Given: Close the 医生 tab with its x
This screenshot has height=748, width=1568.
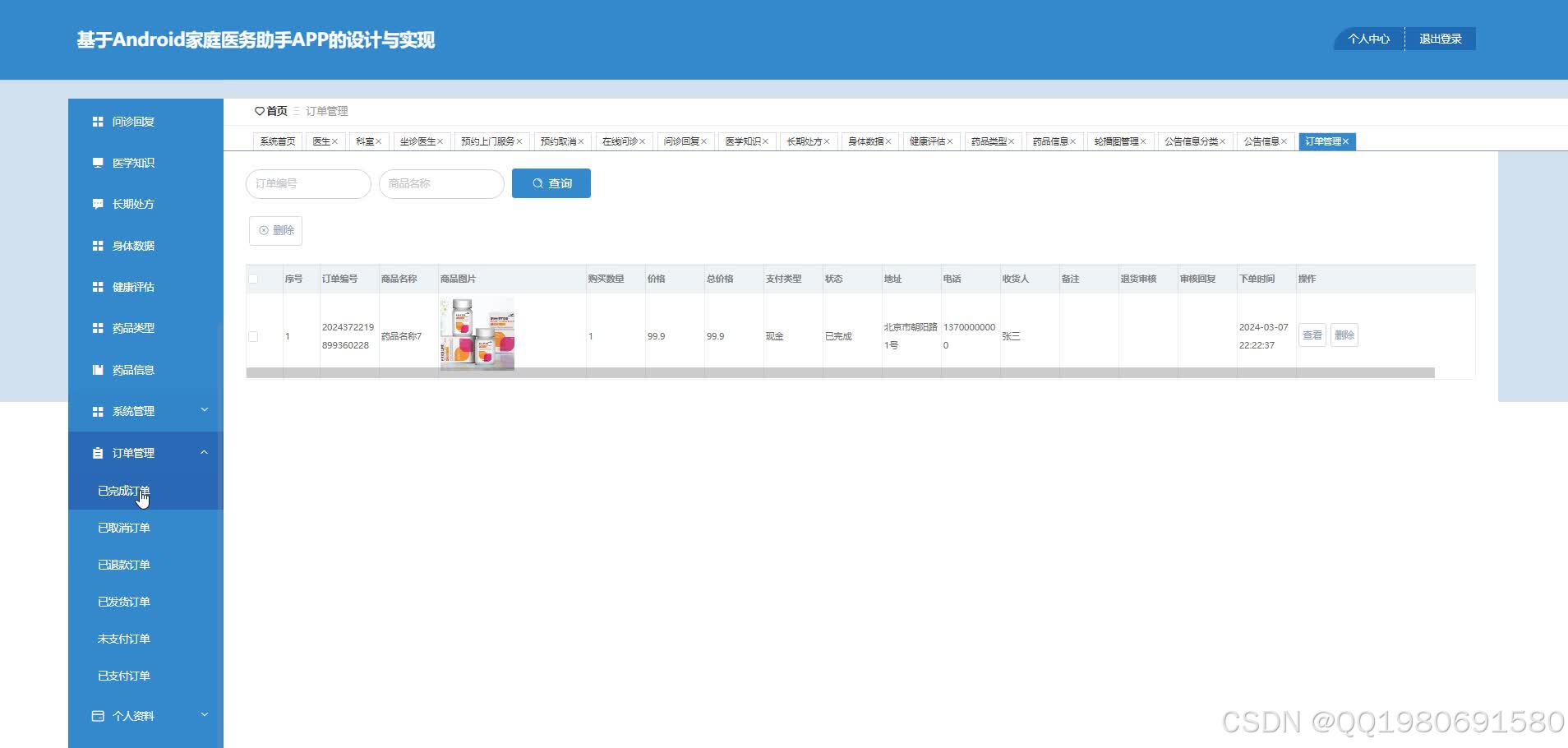Looking at the screenshot, I should (334, 141).
